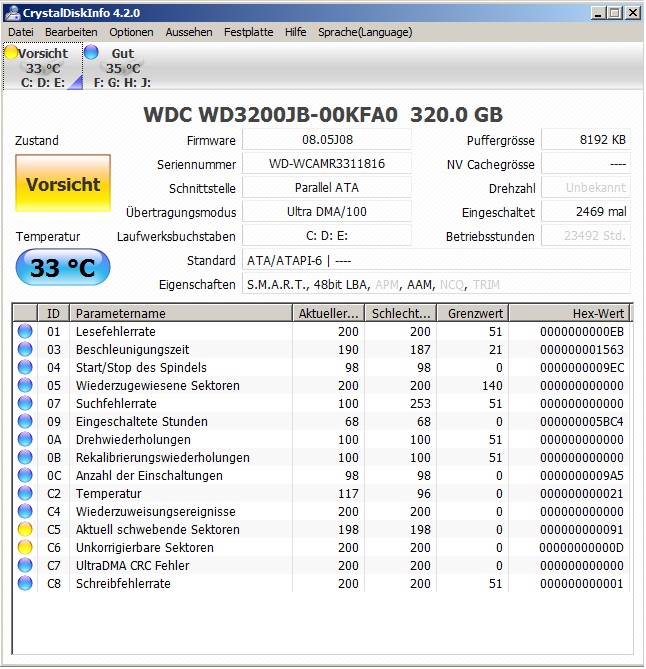
Task: Open the Aussehen menu
Action: pyautogui.click(x=189, y=32)
